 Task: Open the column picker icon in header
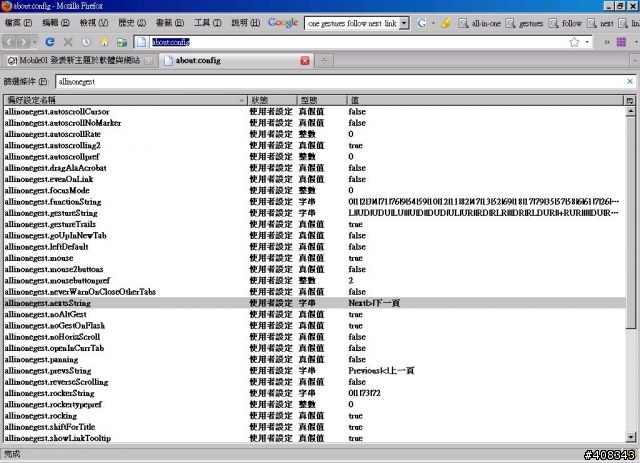click(630, 100)
